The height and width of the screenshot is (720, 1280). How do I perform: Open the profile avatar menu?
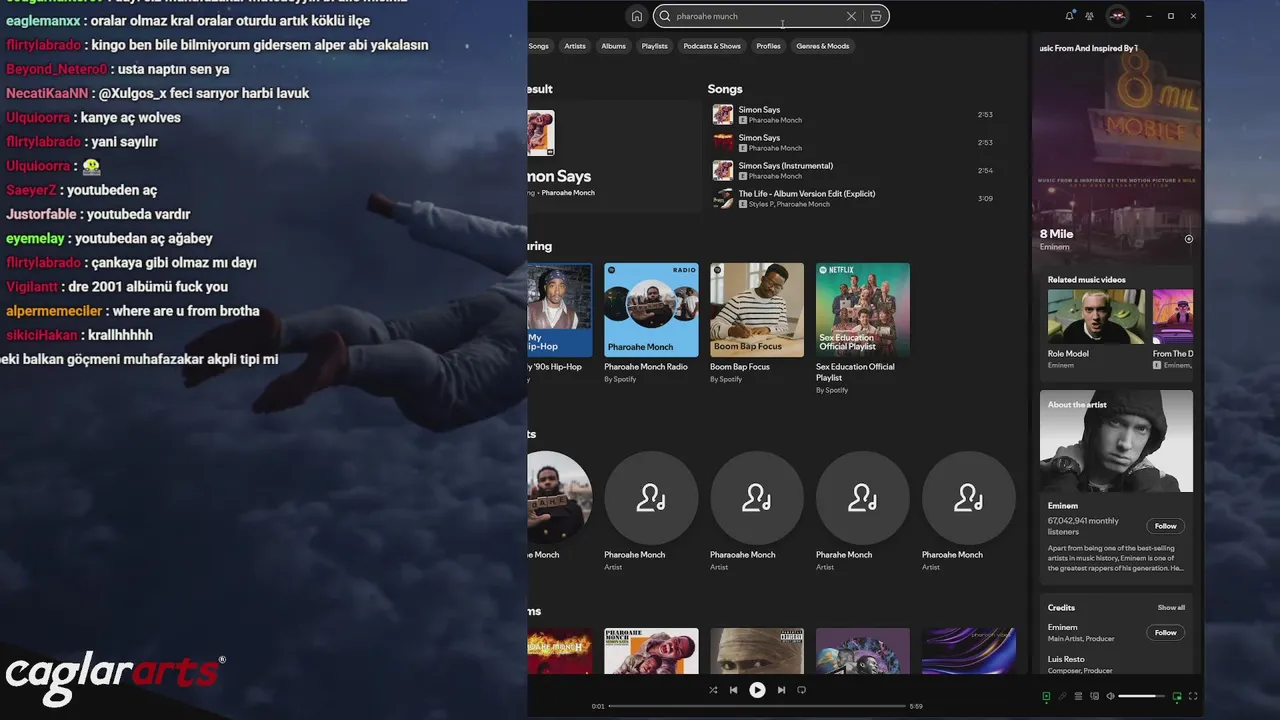coord(1117,16)
